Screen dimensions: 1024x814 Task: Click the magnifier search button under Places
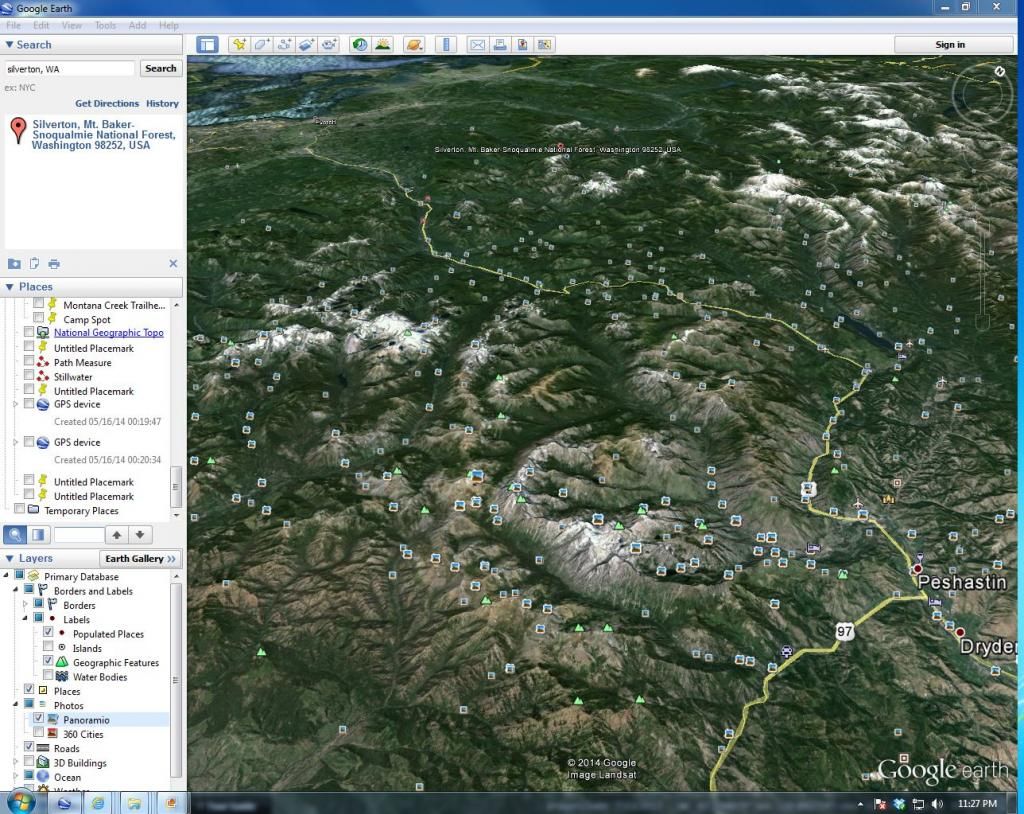15,534
